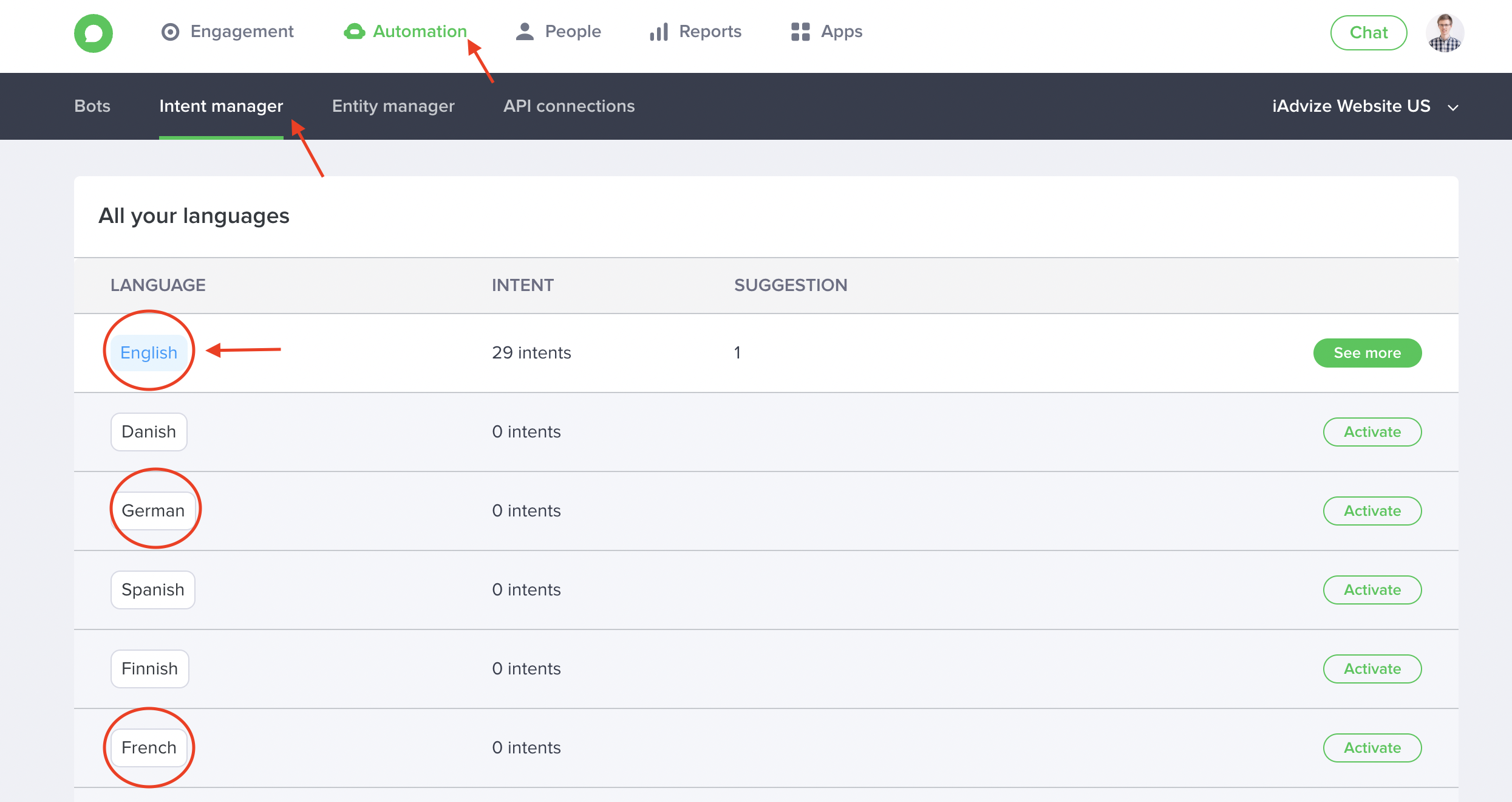
Task: Open the API connections tab
Action: coord(569,106)
